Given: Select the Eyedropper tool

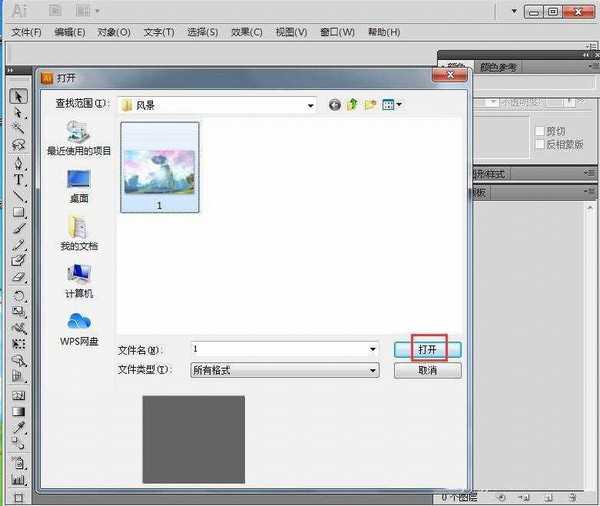Looking at the screenshot, I should 18,427.
